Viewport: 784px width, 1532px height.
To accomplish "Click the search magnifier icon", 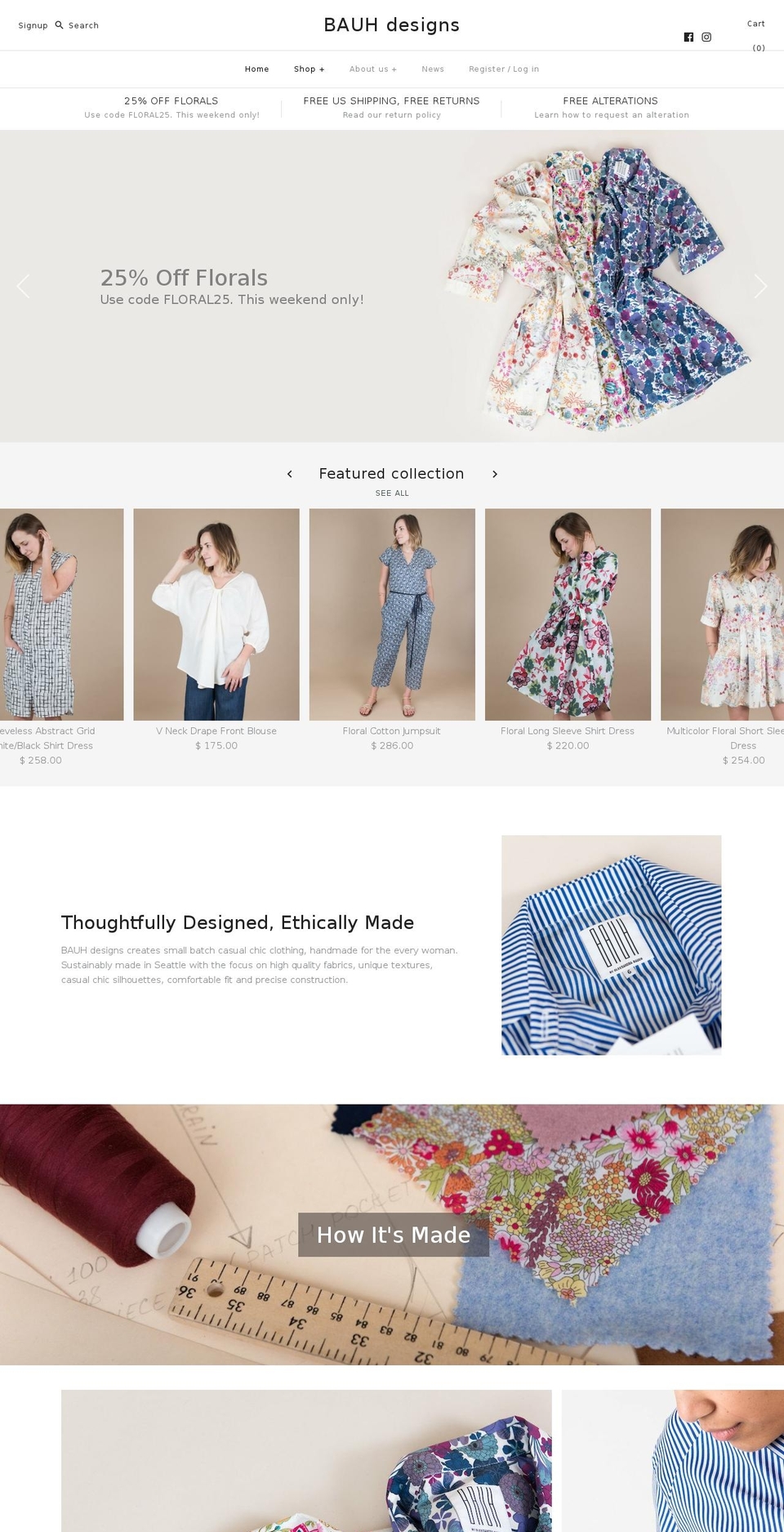I will tap(59, 25).
